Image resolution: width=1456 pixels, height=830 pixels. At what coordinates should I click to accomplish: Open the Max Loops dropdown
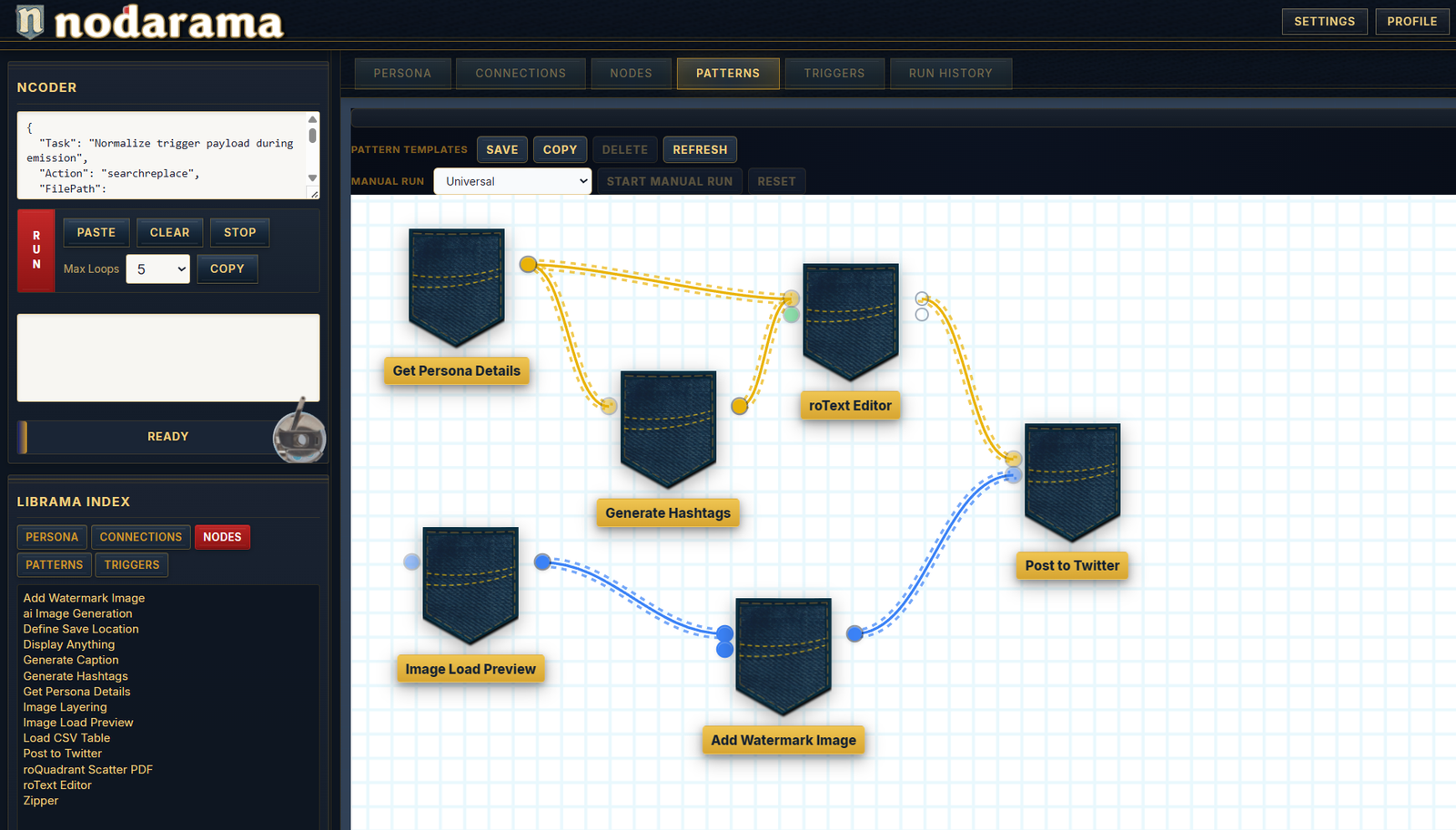tap(157, 268)
